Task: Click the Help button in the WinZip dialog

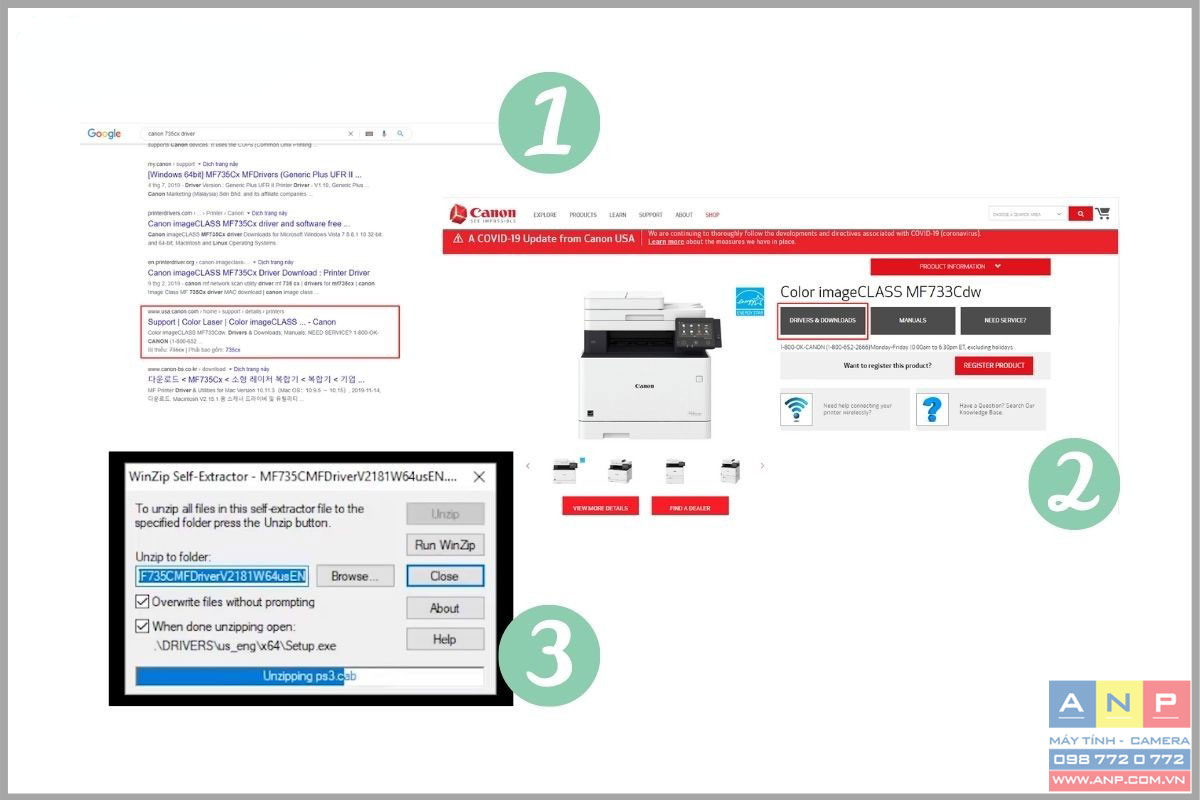Action: point(445,639)
